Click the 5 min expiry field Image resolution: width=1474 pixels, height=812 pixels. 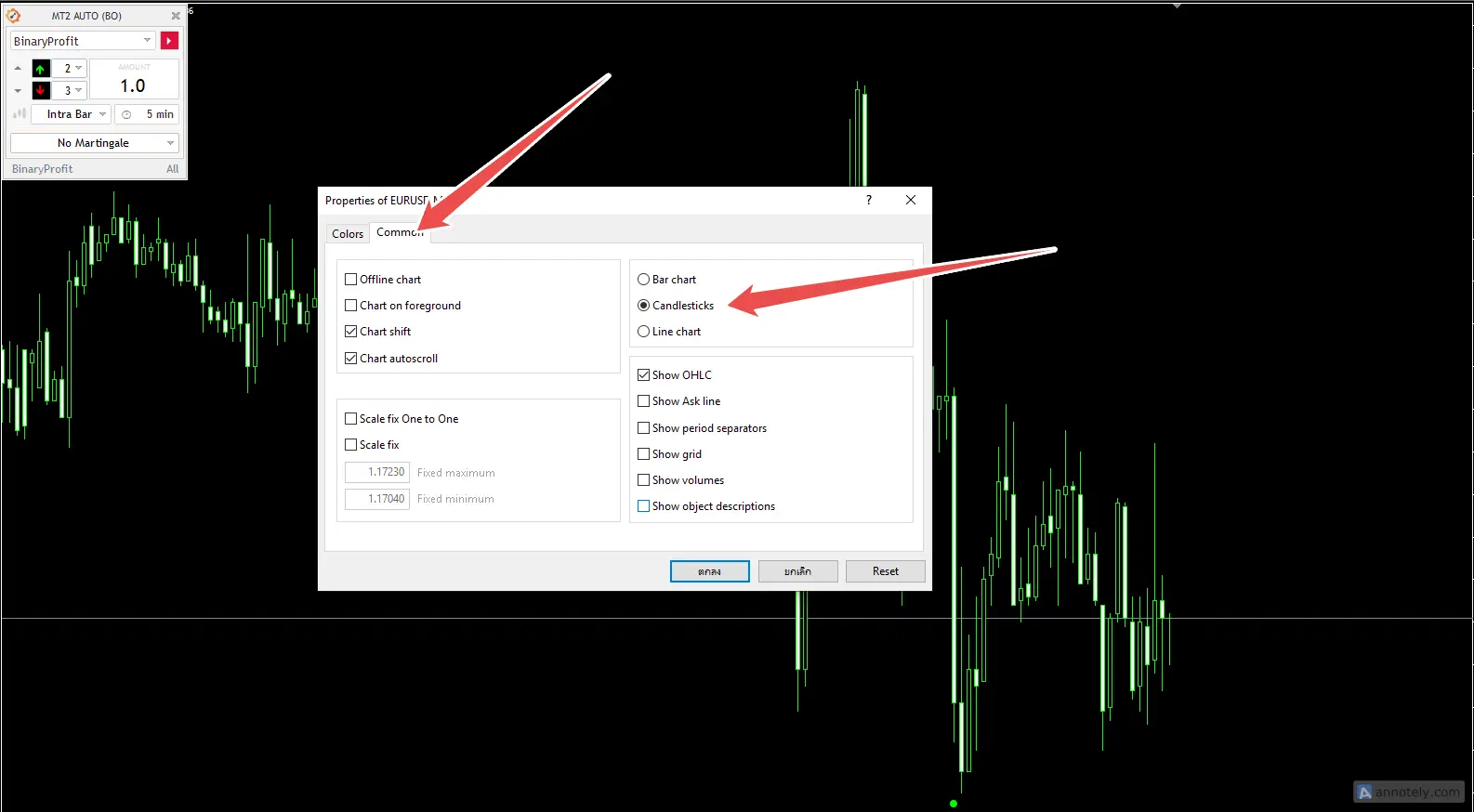tap(147, 114)
